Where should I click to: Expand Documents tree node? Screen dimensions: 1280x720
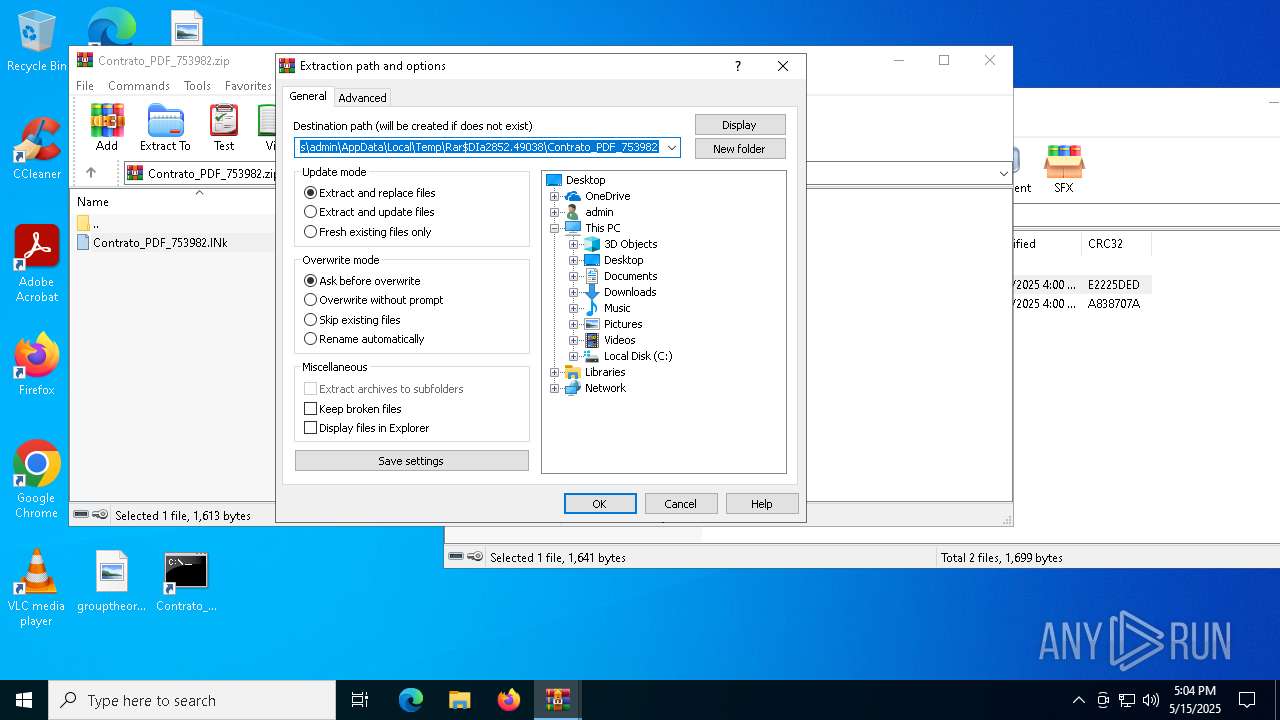click(574, 276)
